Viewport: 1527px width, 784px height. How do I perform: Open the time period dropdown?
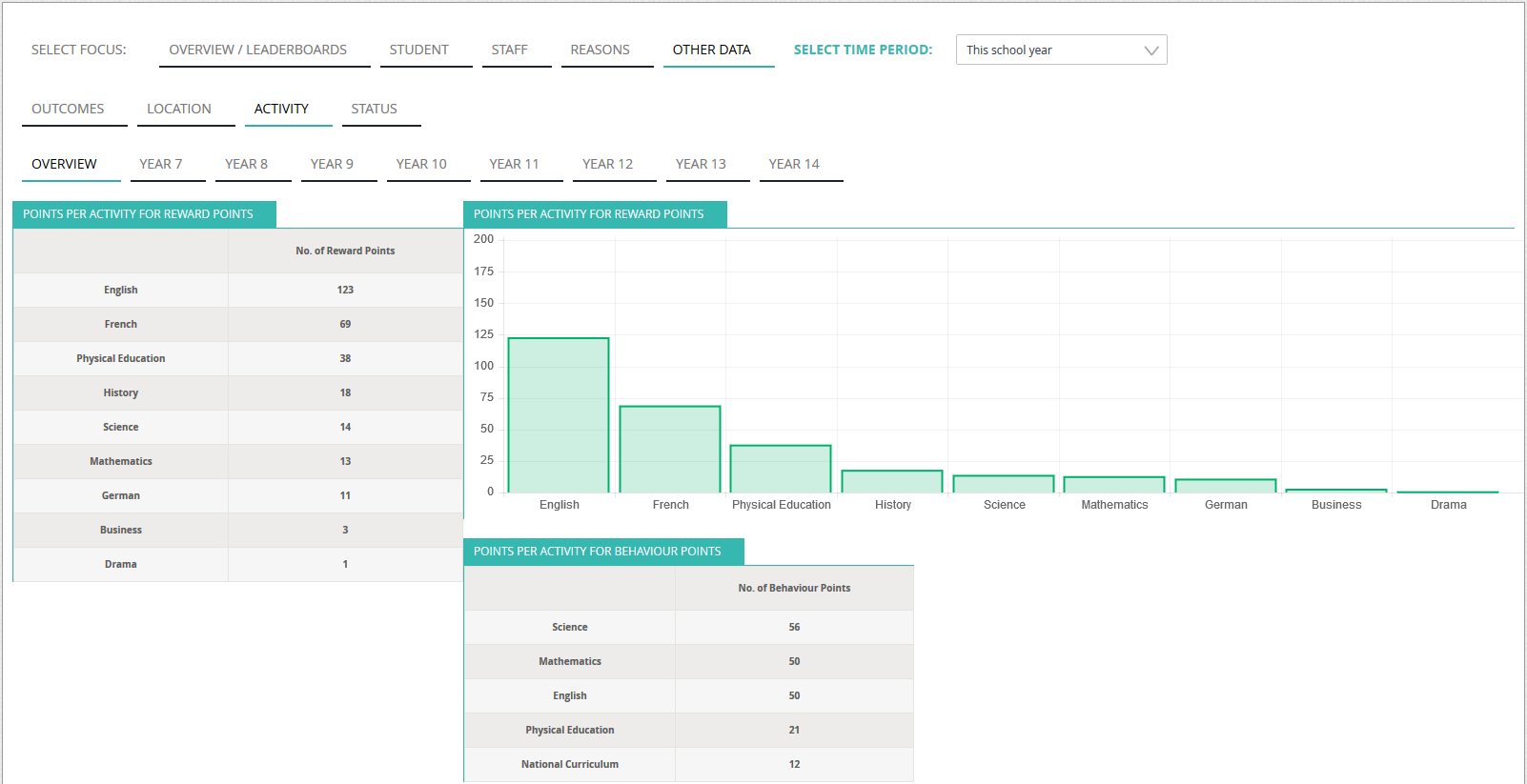(1061, 50)
